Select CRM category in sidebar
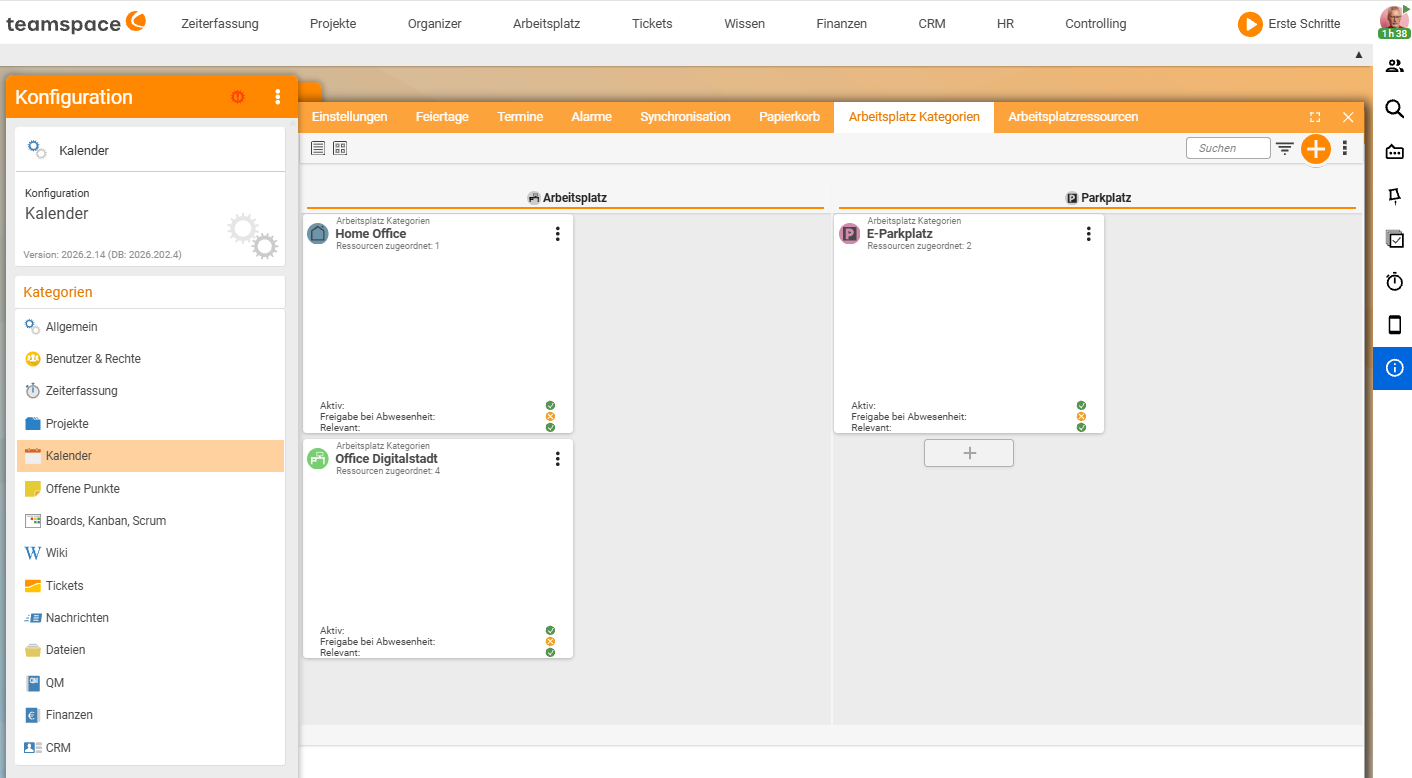Image resolution: width=1412 pixels, height=778 pixels. point(151,748)
